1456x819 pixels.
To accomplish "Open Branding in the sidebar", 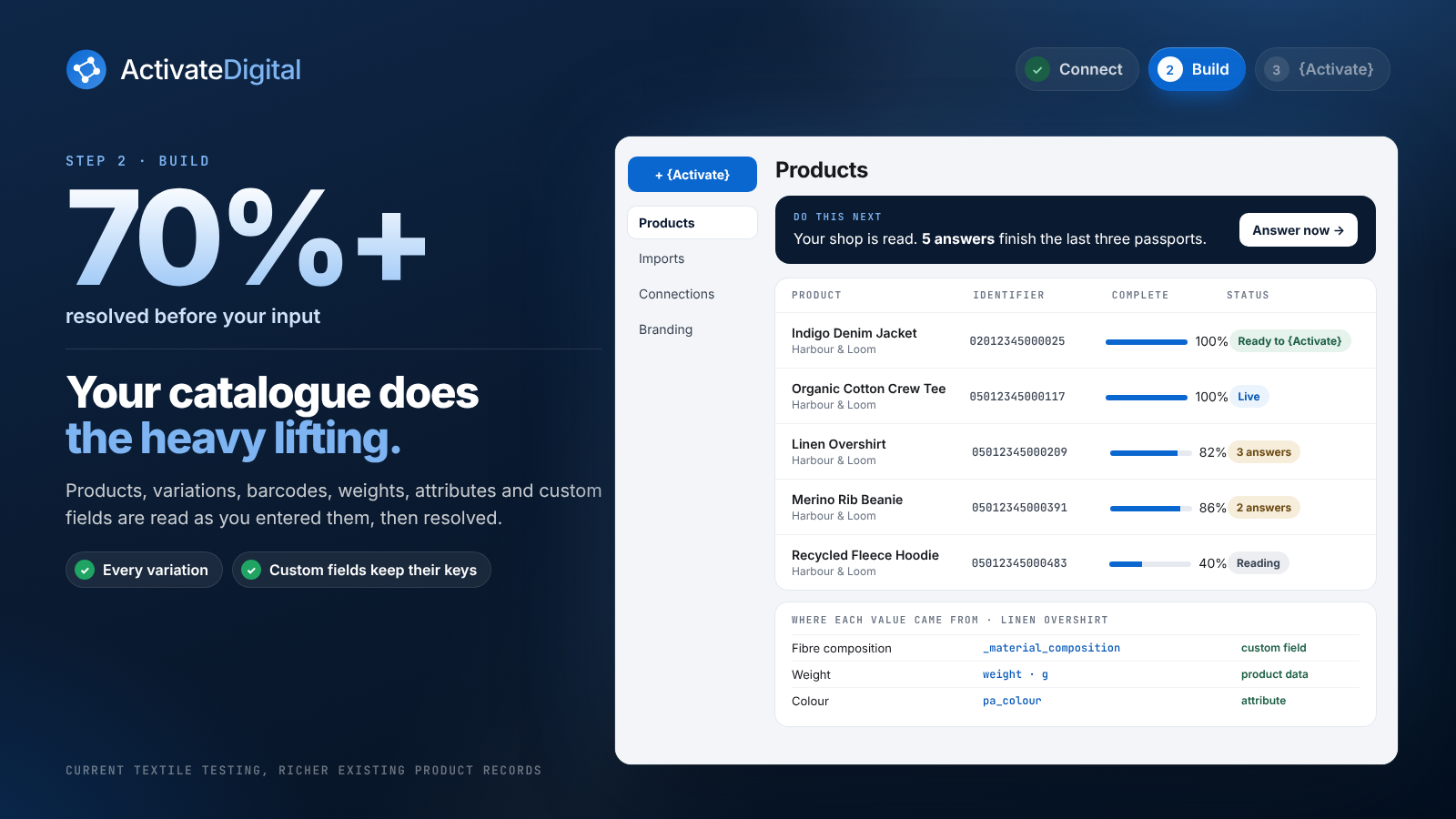I will 693,329.
